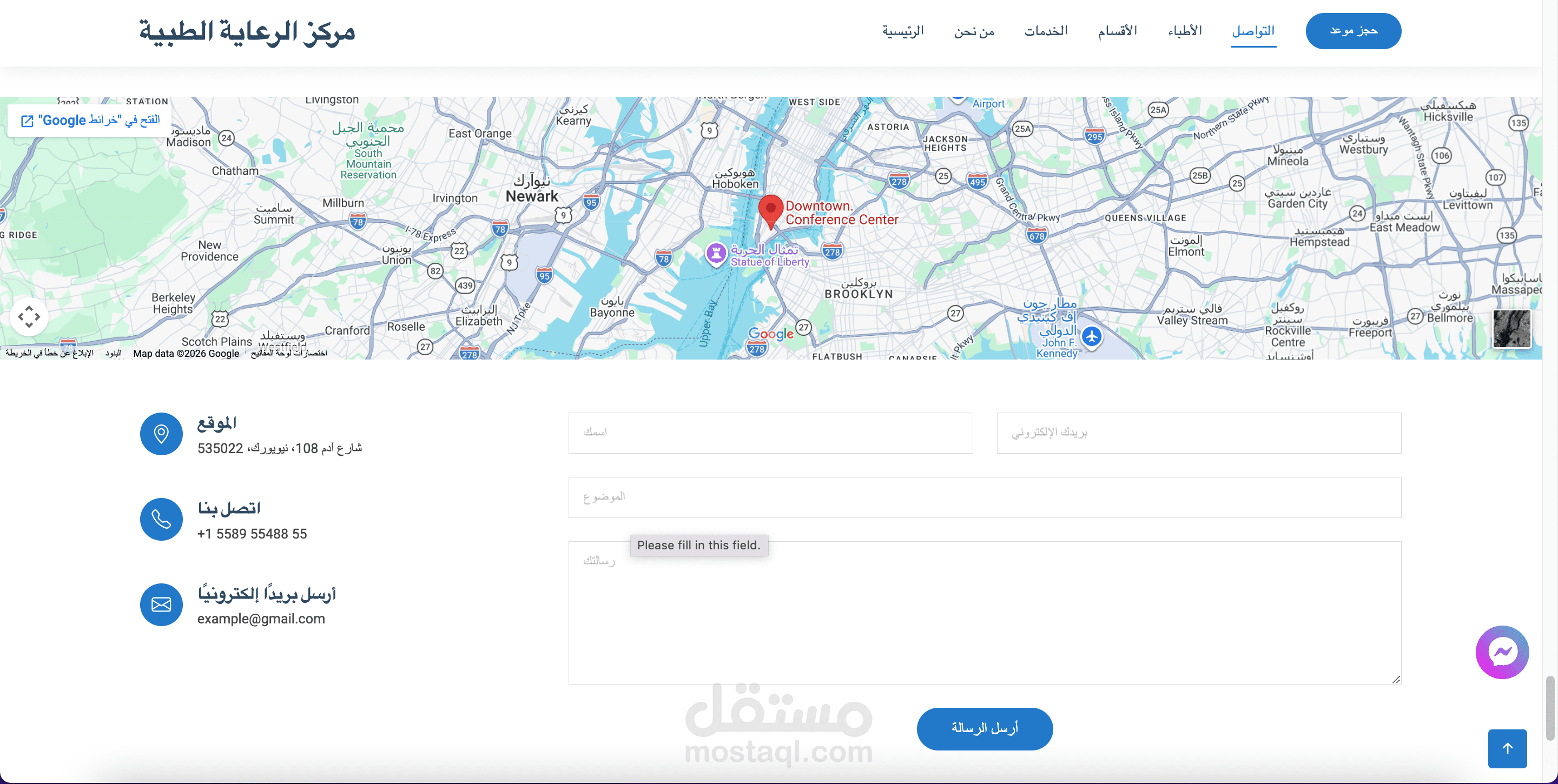Image resolution: width=1558 pixels, height=784 pixels.
Task: Click the location pin icon next to الموقع
Action: pyautogui.click(x=161, y=434)
